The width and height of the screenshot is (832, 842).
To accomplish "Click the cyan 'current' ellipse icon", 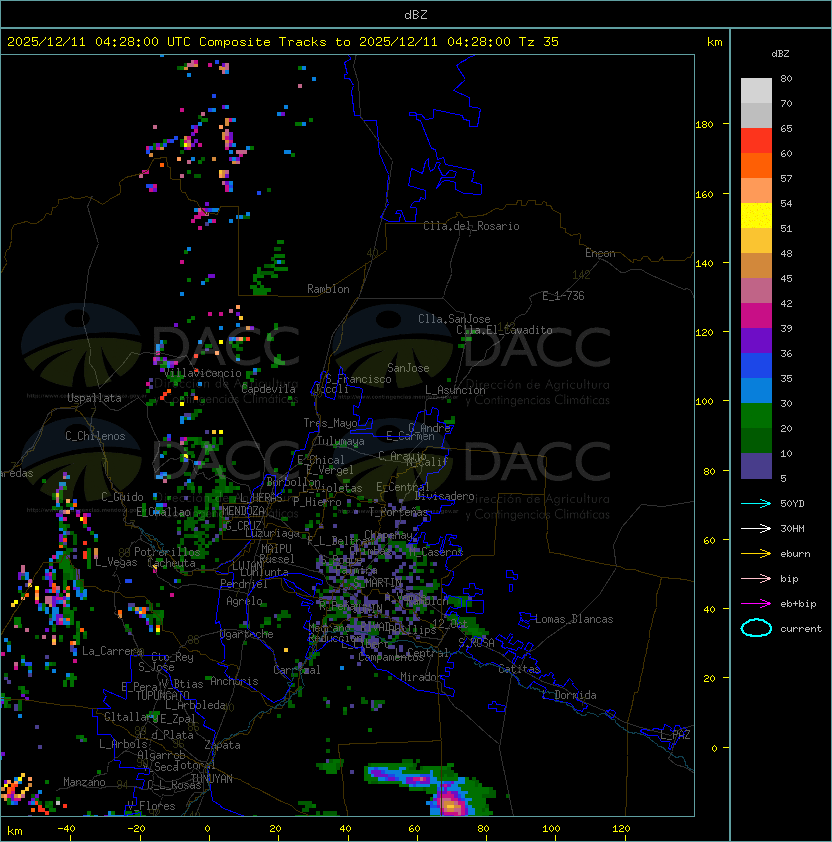I will click(x=756, y=628).
